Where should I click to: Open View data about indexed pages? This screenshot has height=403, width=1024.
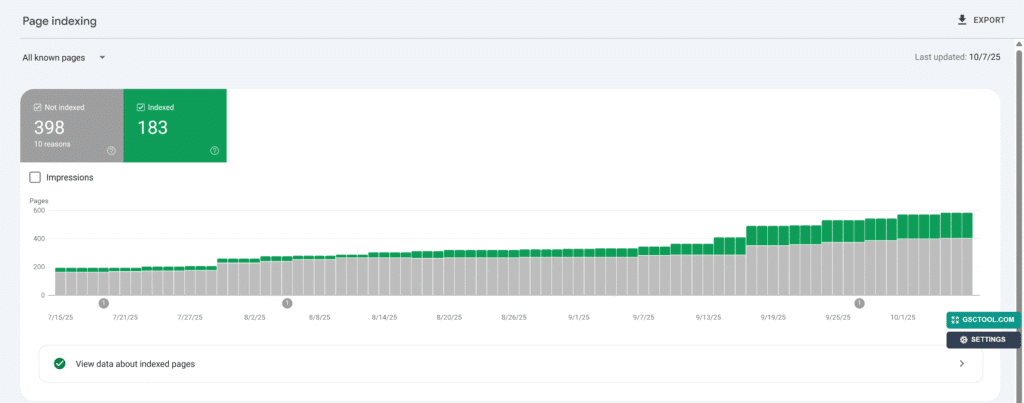point(135,364)
